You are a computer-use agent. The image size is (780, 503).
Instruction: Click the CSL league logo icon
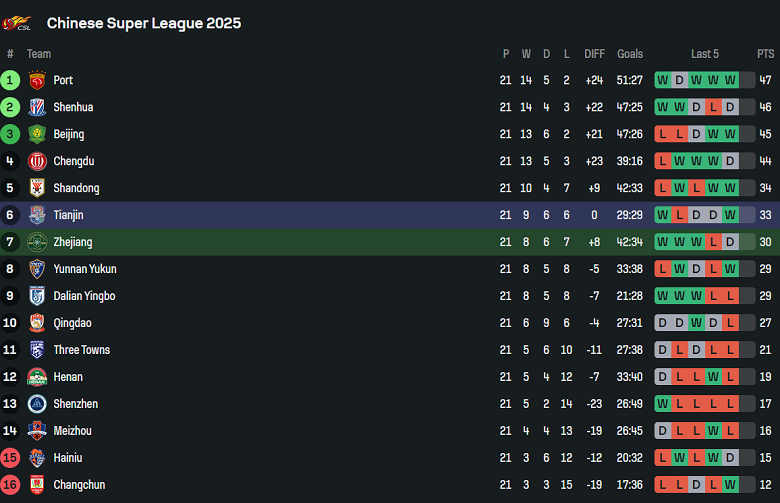(x=17, y=23)
